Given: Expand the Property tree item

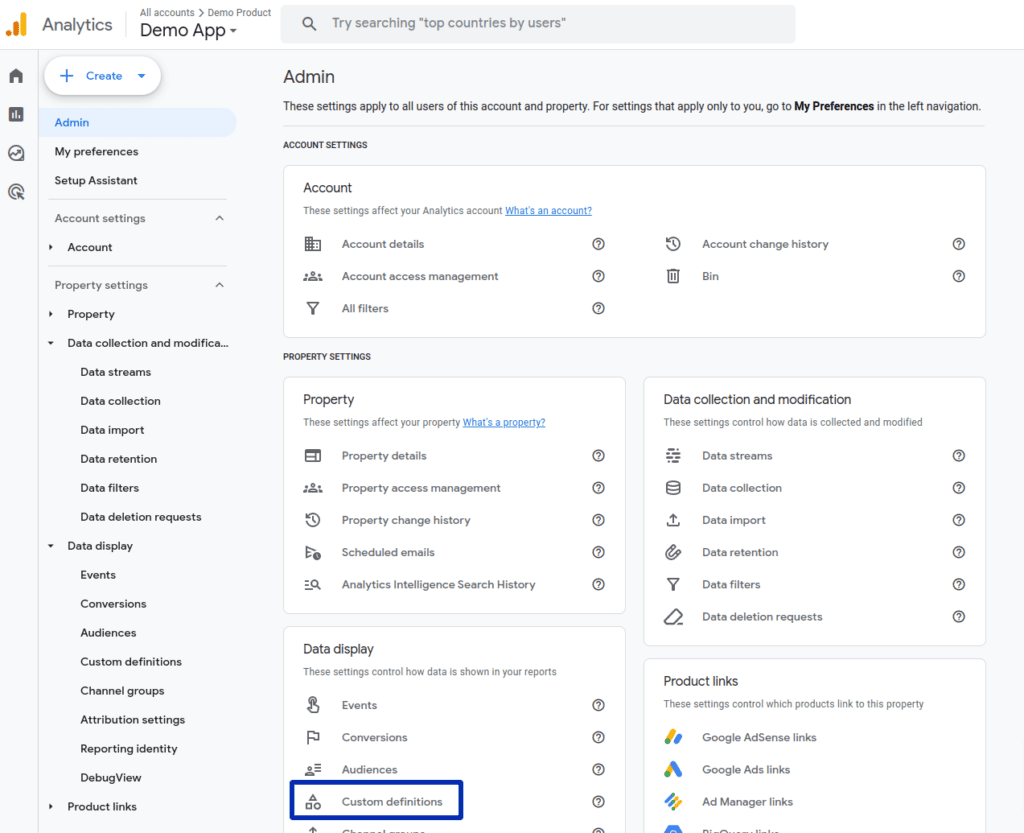Looking at the screenshot, I should [51, 314].
